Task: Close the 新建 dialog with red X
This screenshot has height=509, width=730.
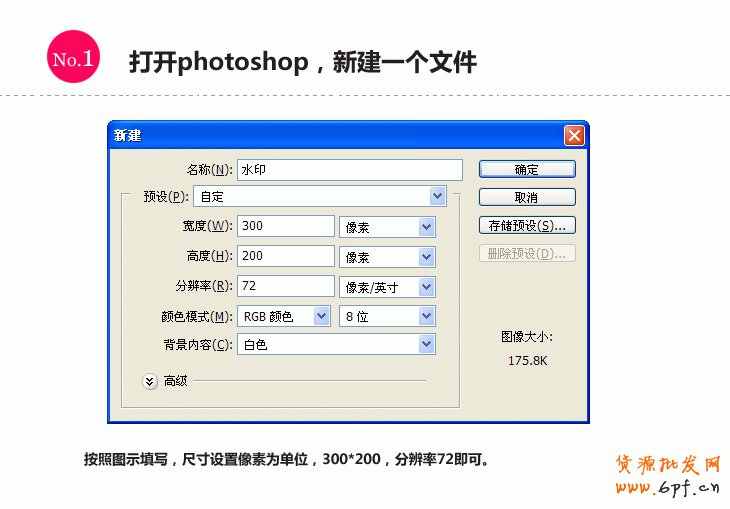Action: coord(574,135)
